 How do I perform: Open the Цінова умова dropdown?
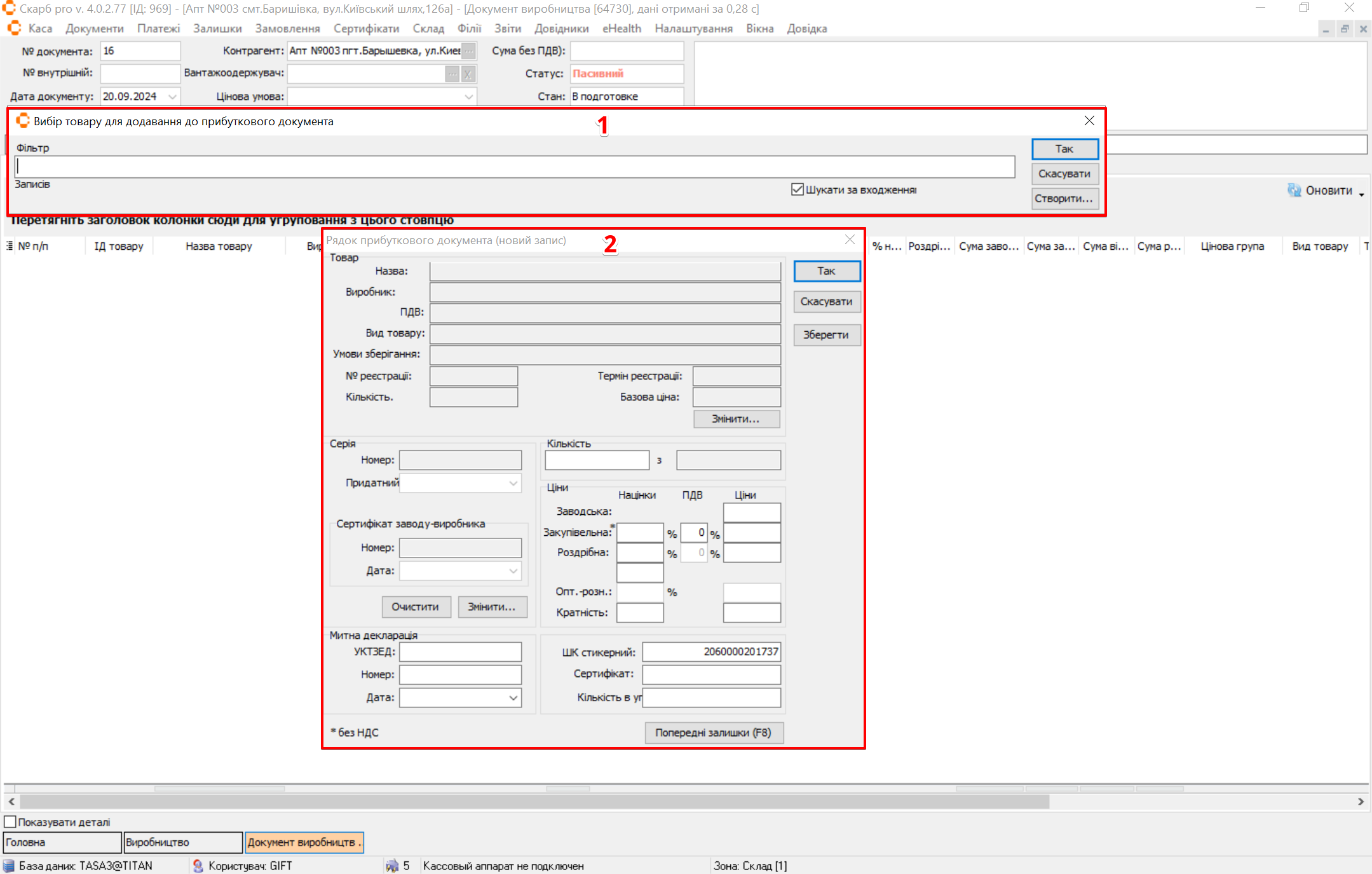[468, 97]
